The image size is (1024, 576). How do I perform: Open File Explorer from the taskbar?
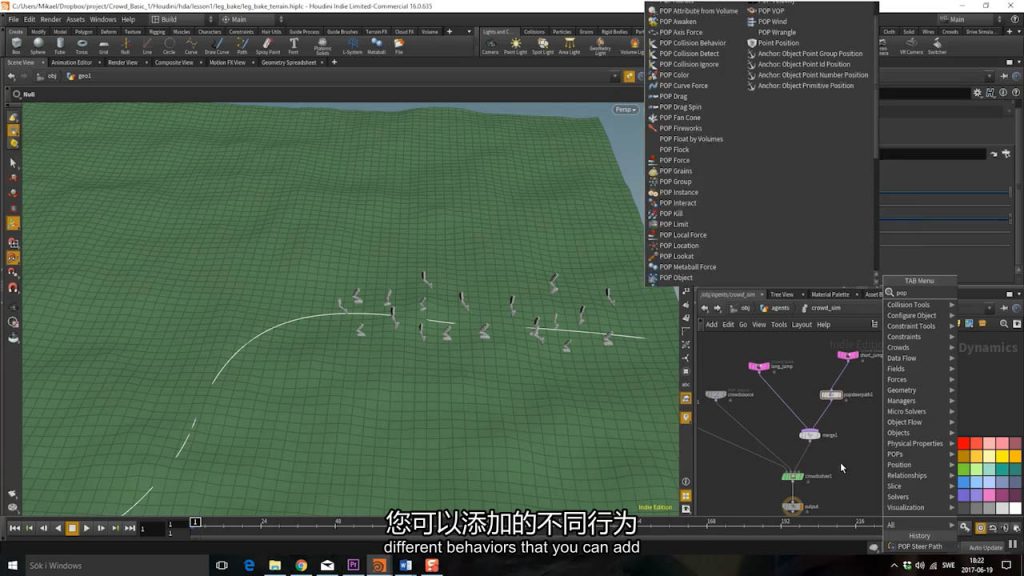[x=275, y=565]
